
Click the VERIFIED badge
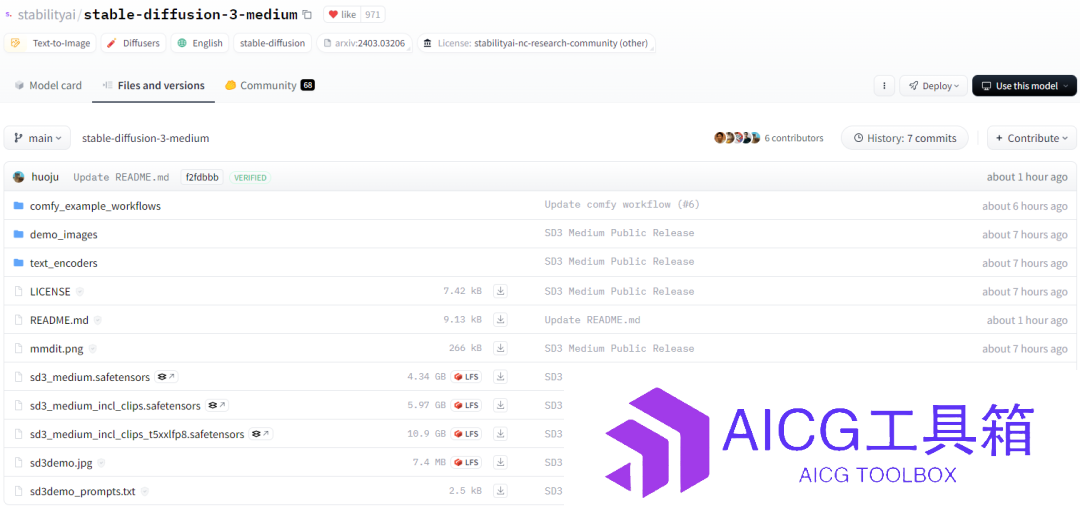click(250, 177)
